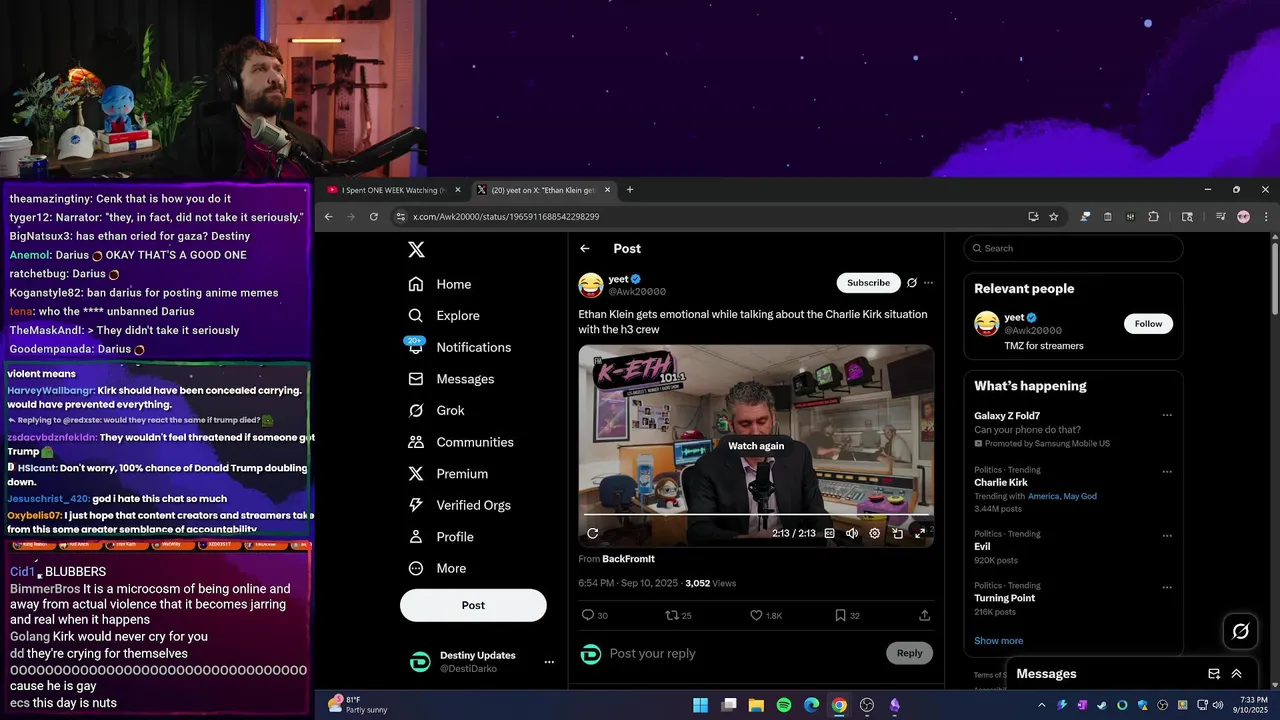
Task: Open the floating Grok button
Action: [1241, 631]
